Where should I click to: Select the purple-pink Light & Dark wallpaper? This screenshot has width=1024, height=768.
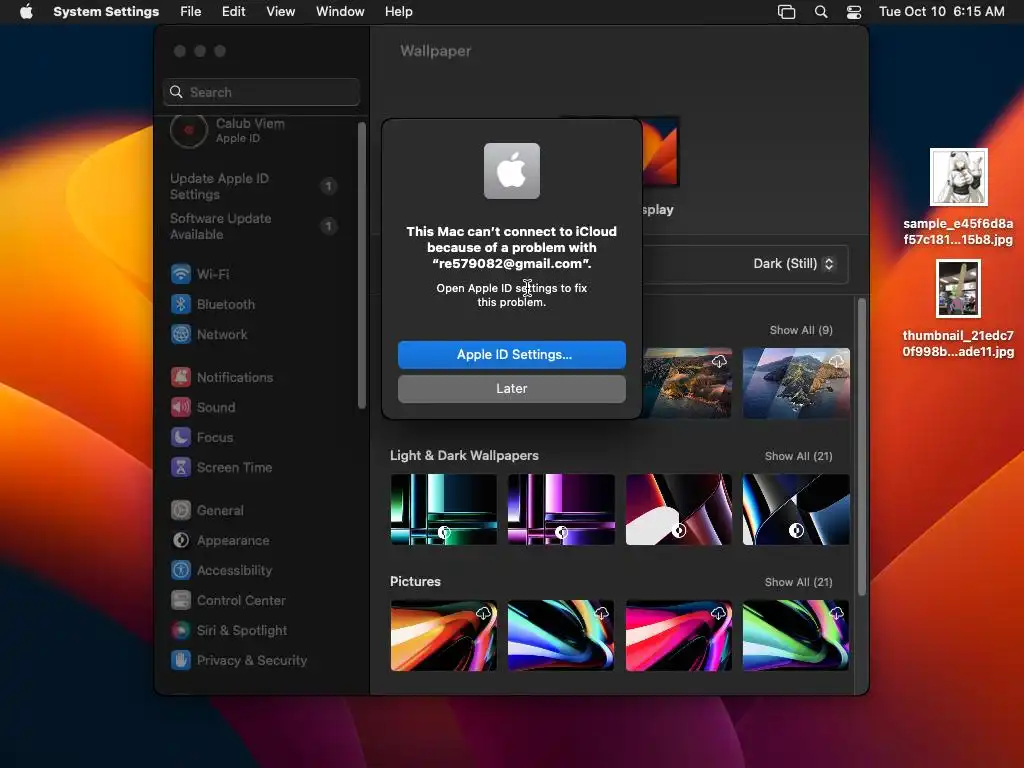pyautogui.click(x=561, y=509)
